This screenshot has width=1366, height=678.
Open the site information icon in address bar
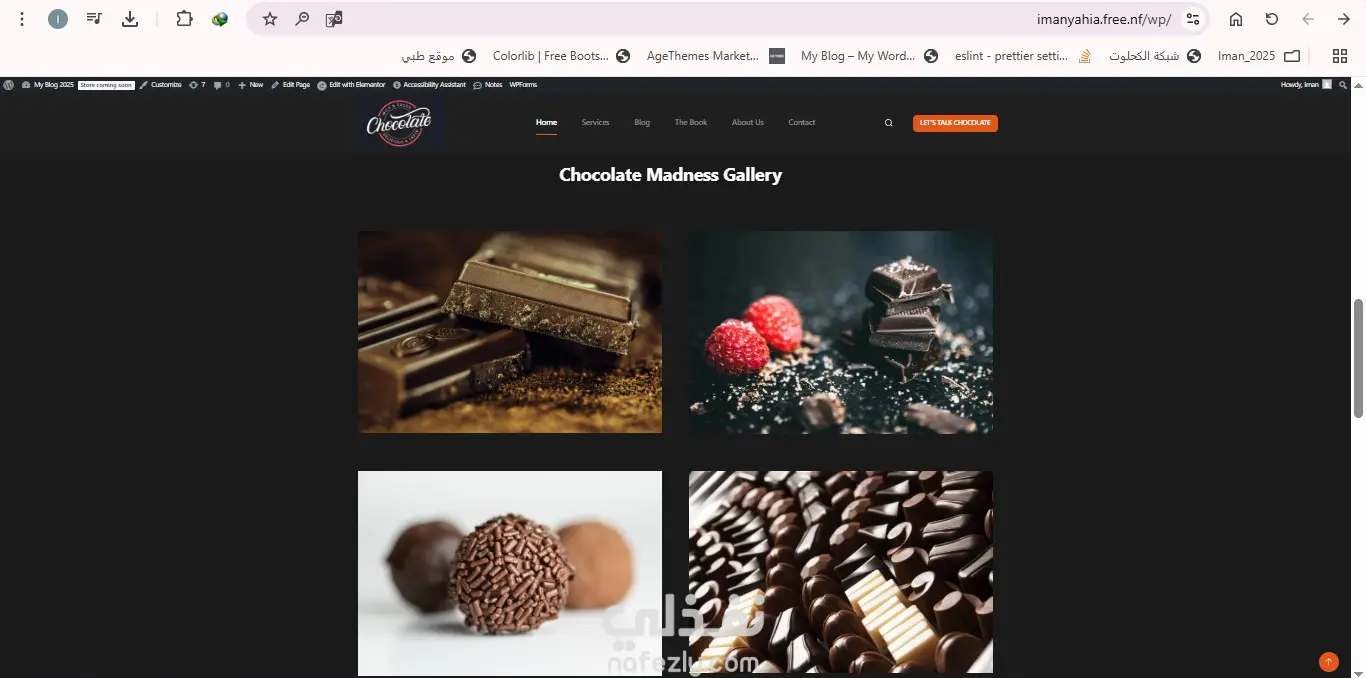(x=1192, y=19)
